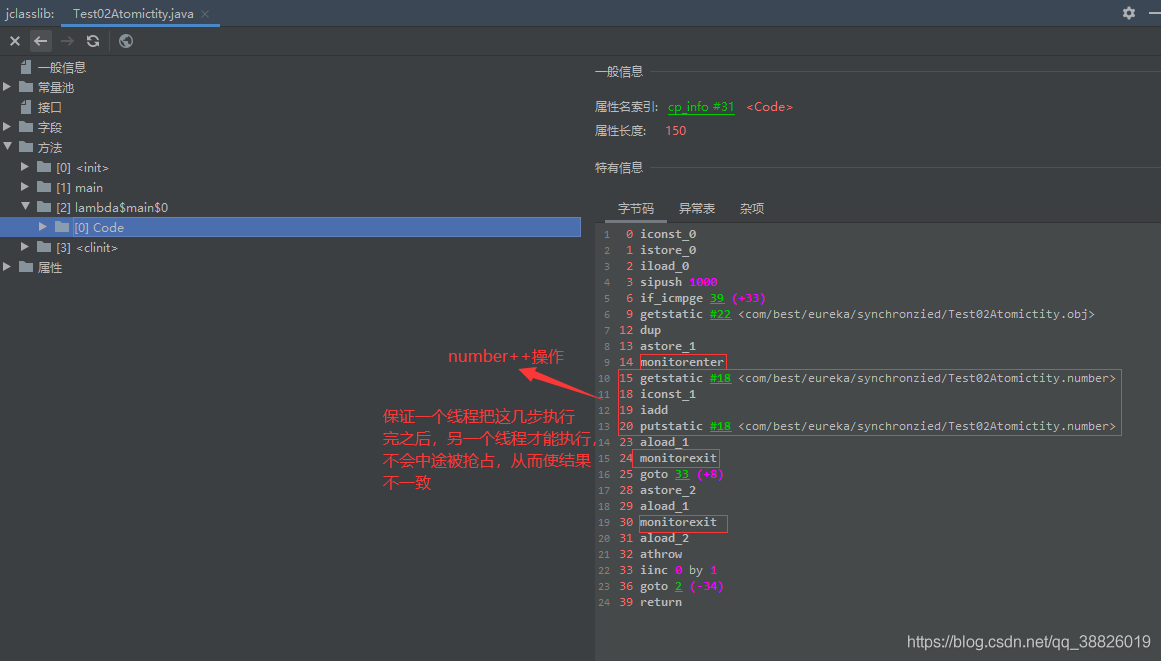Collapse the 方法 node
Image resolution: width=1161 pixels, height=661 pixels.
pos(7,147)
